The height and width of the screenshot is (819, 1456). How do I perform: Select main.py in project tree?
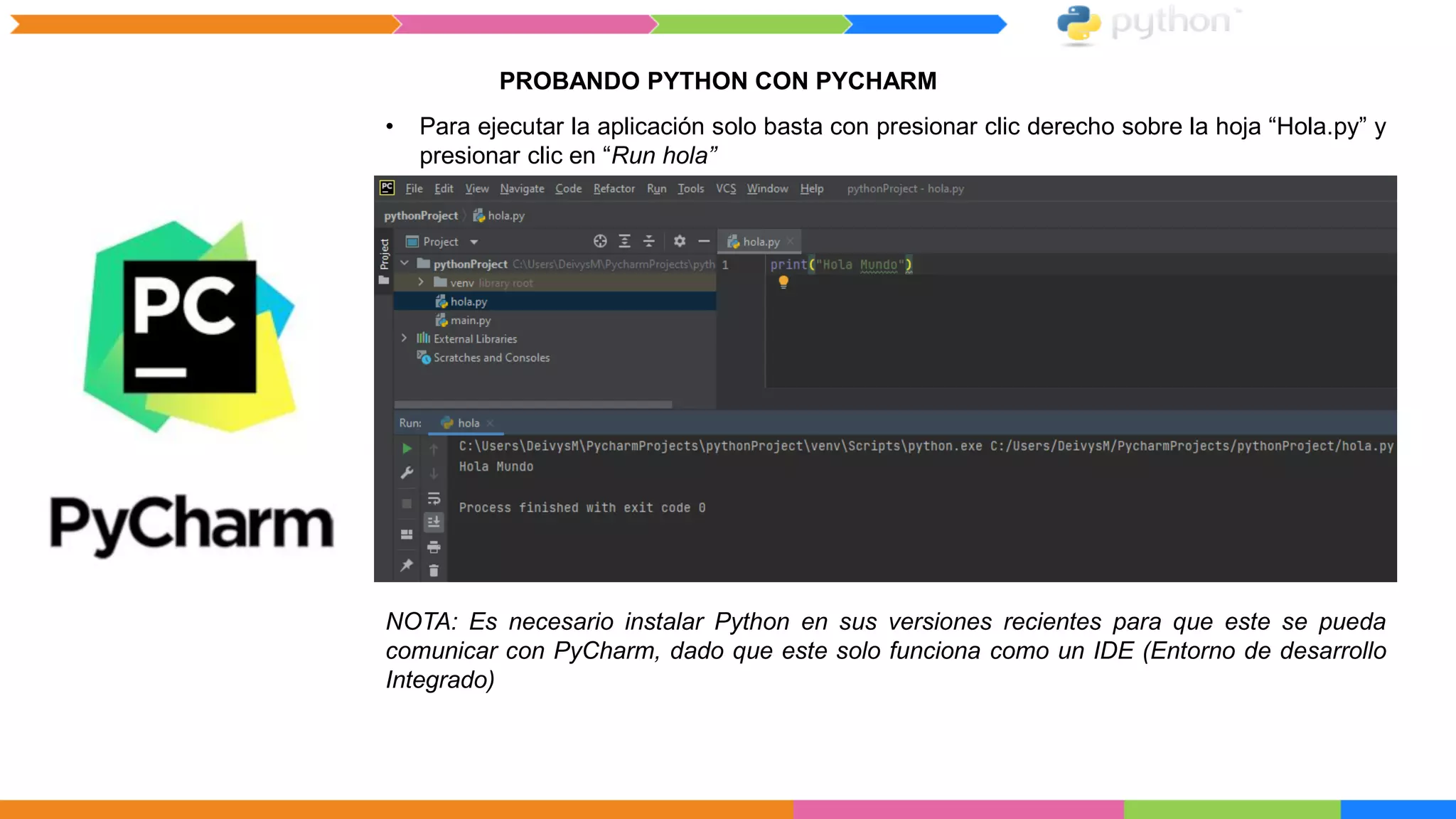point(555,320)
